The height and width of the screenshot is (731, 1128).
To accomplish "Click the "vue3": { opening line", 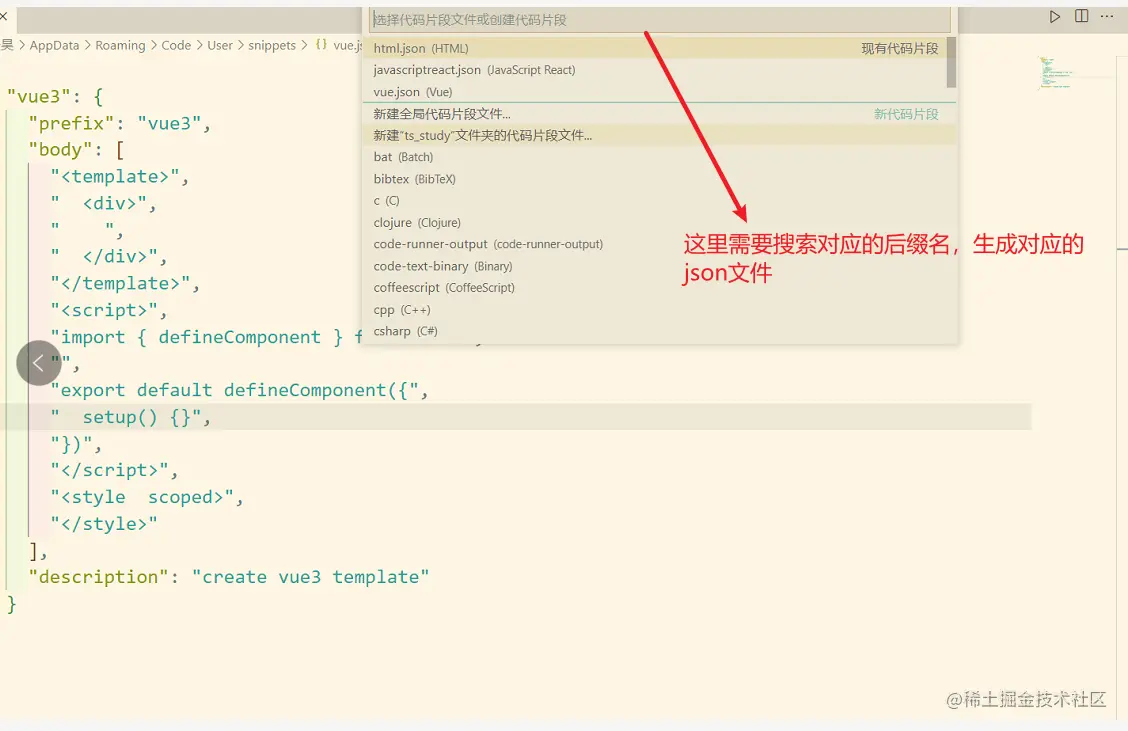I will (55, 96).
